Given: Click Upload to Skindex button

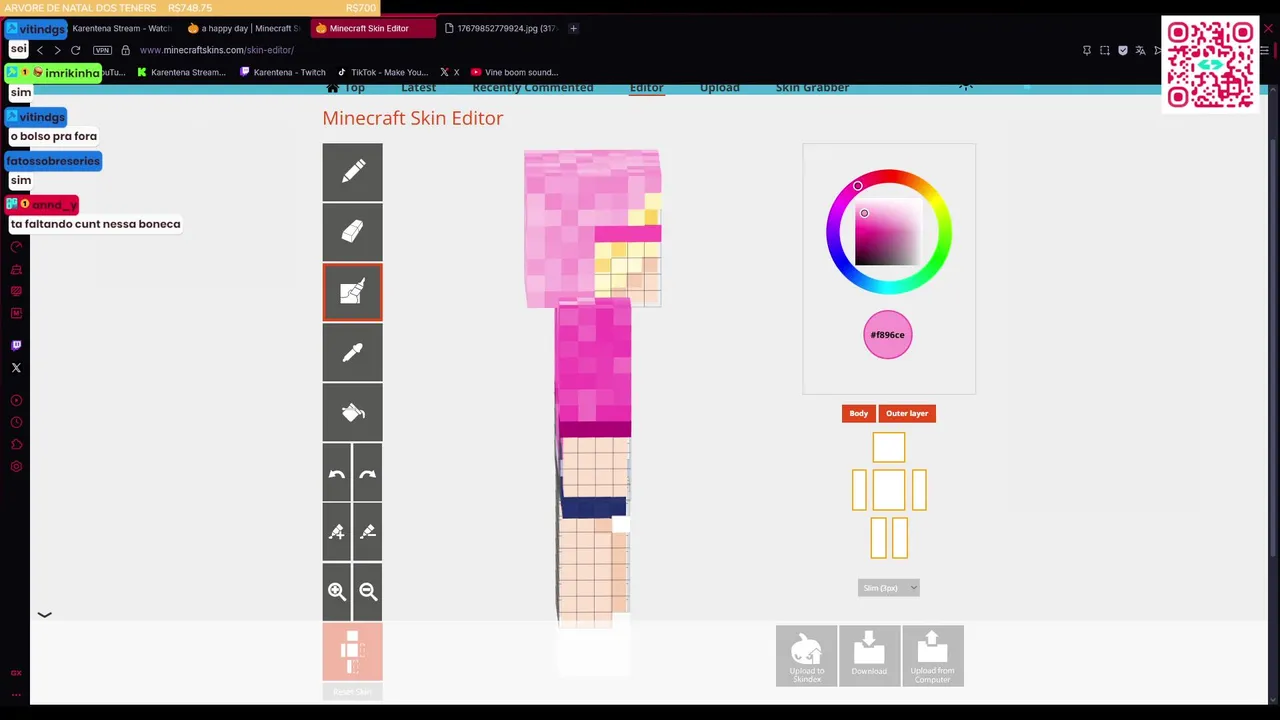Looking at the screenshot, I should coord(806,656).
